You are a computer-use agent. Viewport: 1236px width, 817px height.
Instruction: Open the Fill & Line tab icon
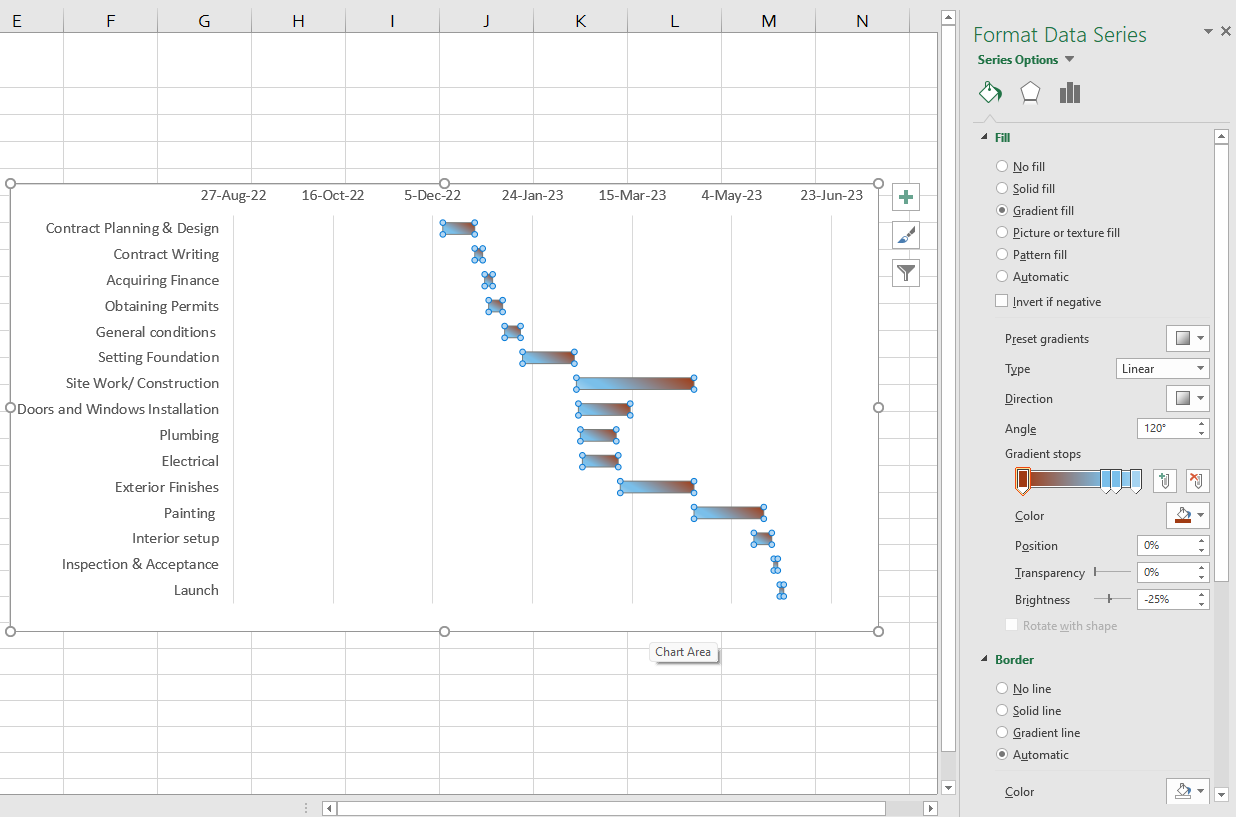point(990,93)
